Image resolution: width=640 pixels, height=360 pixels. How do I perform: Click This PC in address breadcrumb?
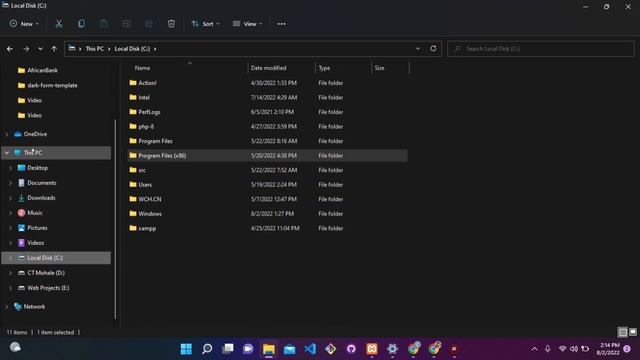click(95, 49)
